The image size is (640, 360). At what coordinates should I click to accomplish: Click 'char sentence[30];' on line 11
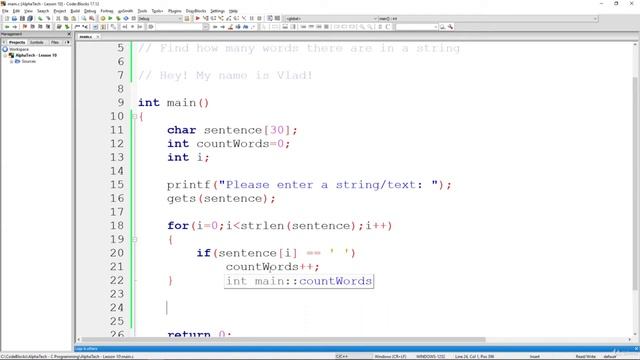[232, 130]
